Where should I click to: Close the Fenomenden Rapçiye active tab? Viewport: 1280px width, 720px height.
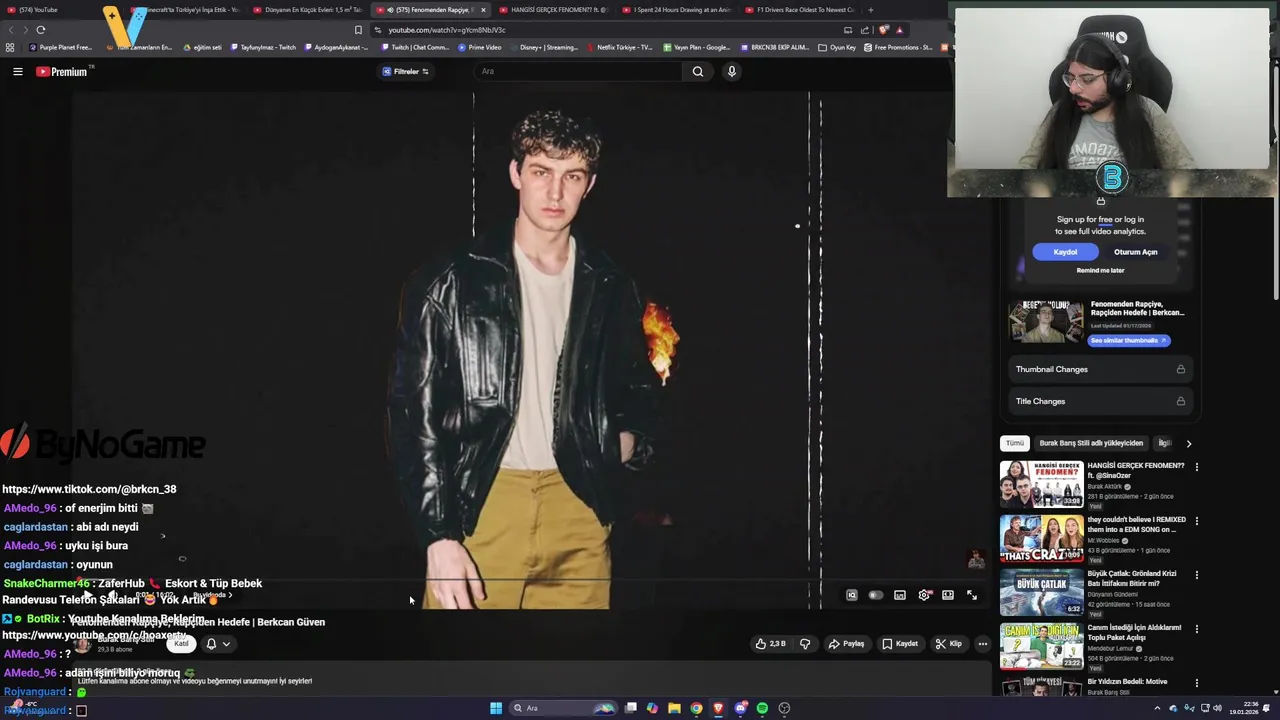(483, 10)
